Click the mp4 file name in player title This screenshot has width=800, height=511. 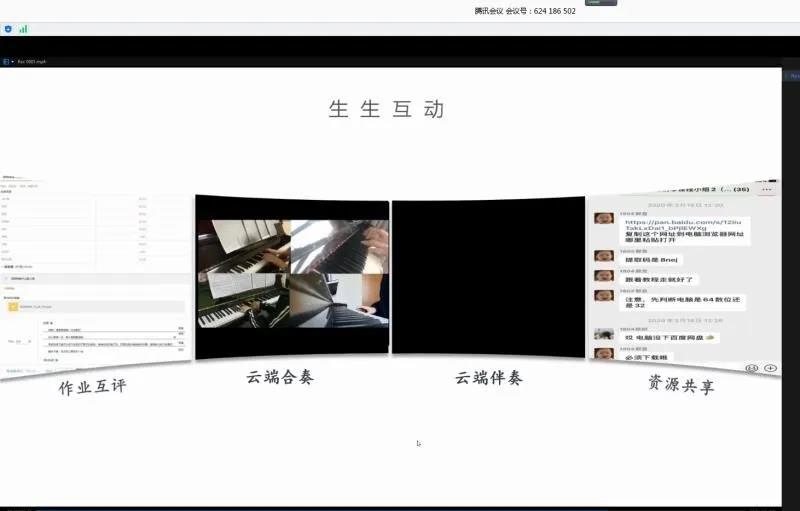[x=32, y=61]
